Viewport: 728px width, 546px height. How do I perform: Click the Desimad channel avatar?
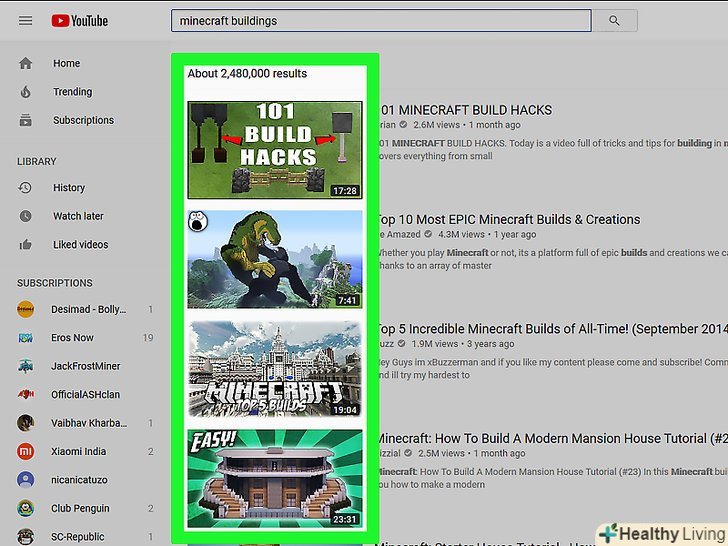[x=26, y=309]
